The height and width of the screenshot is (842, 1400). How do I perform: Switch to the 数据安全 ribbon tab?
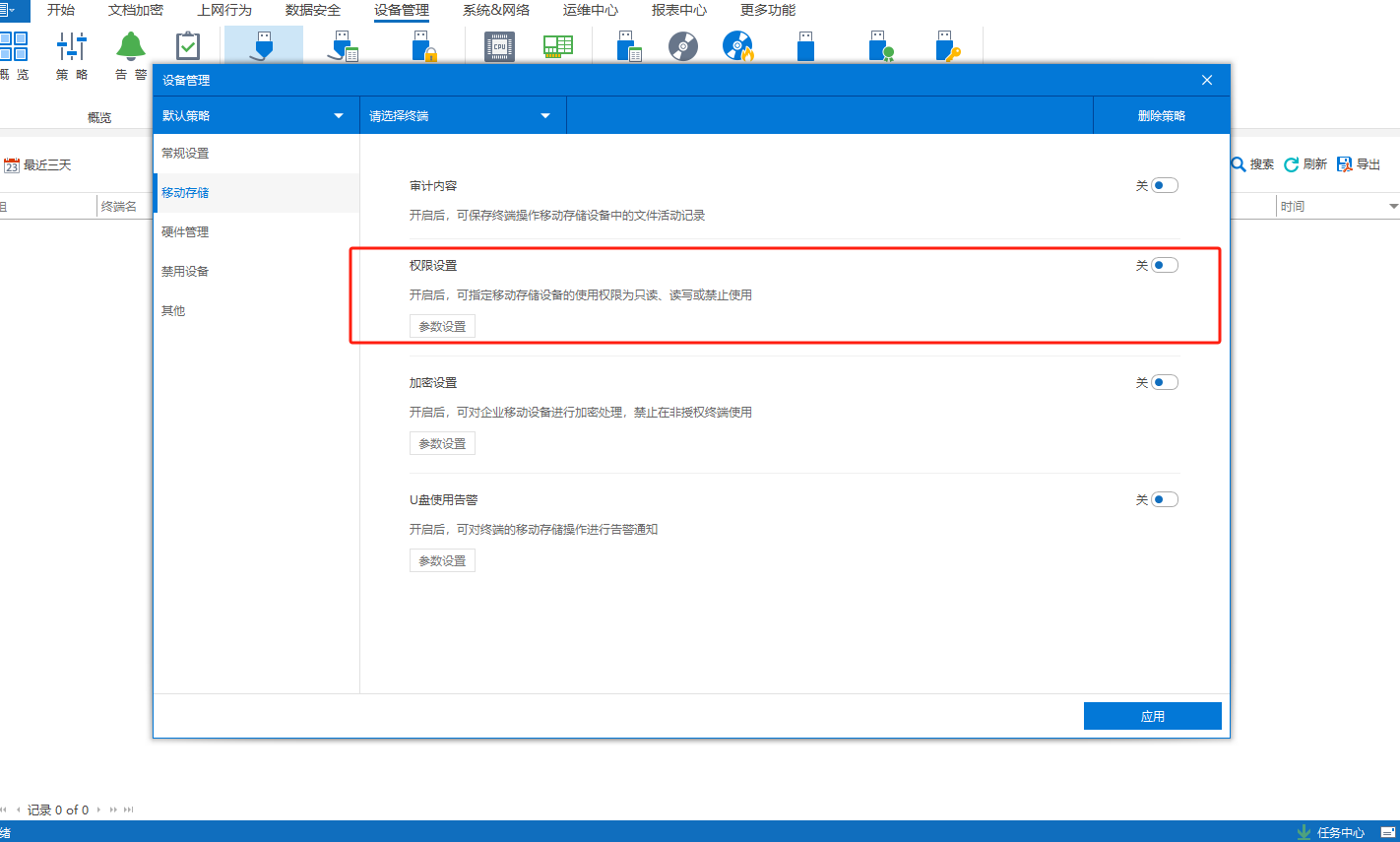(x=312, y=10)
